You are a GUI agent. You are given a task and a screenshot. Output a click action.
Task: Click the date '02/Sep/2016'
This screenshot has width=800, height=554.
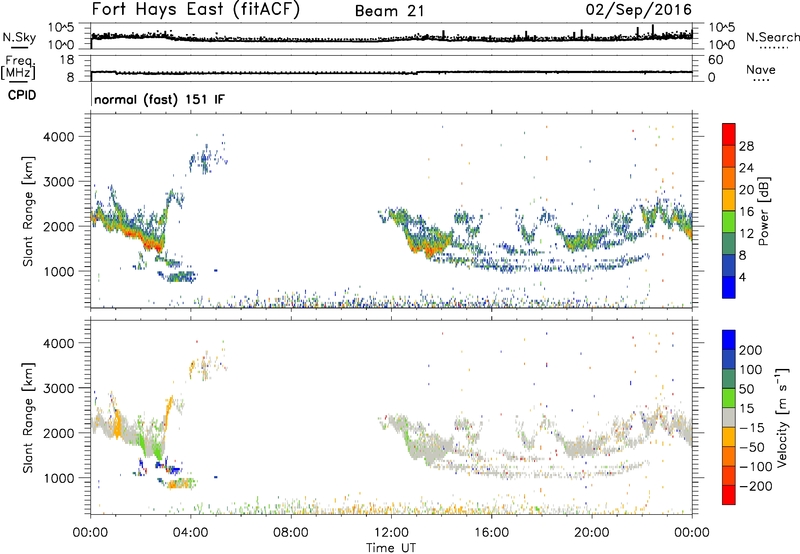point(638,9)
